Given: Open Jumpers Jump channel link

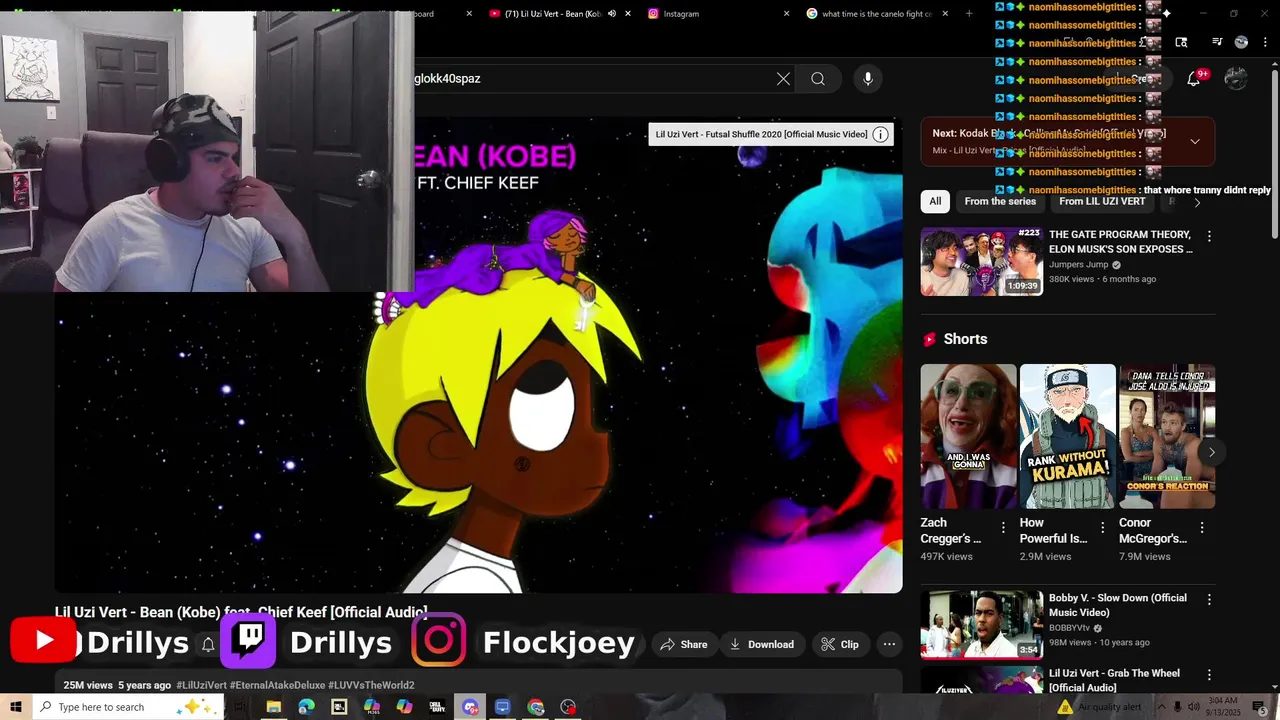Looking at the screenshot, I should click(x=1079, y=265).
